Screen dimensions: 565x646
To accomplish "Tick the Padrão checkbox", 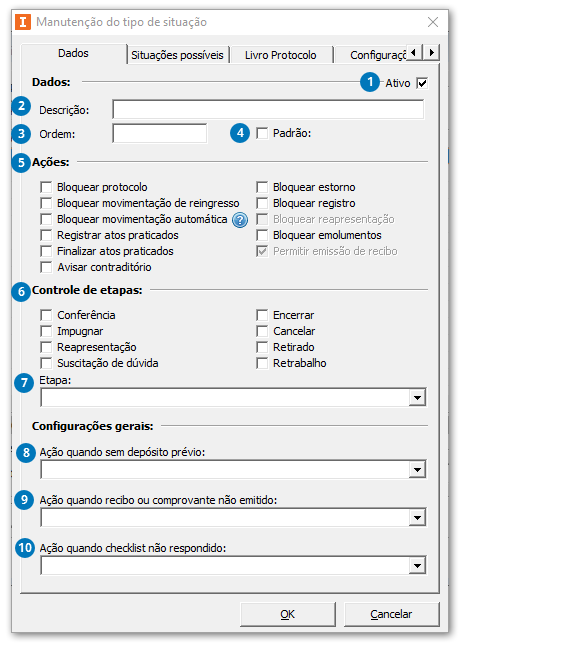I will point(262,133).
